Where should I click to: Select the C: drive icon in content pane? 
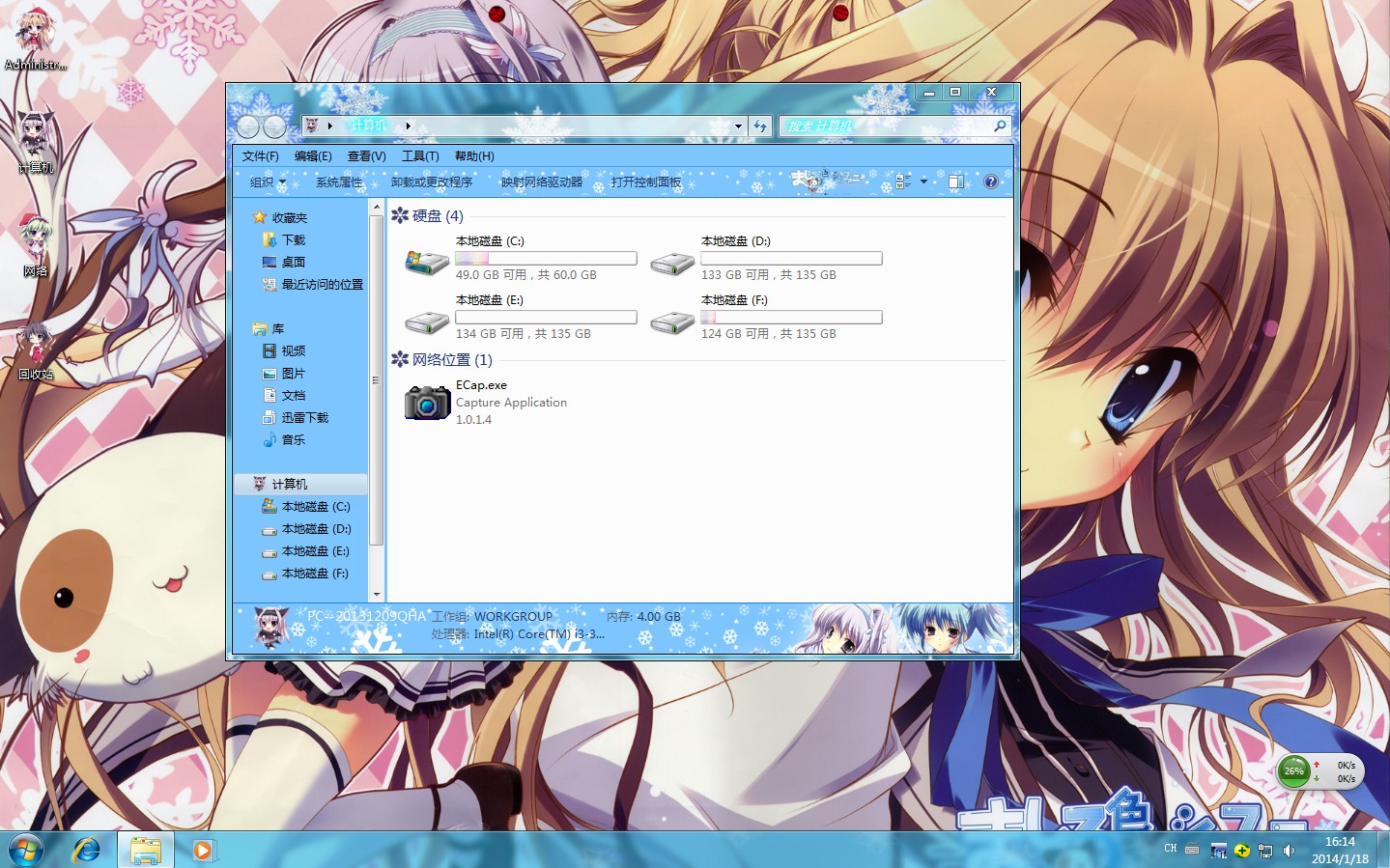click(x=426, y=261)
